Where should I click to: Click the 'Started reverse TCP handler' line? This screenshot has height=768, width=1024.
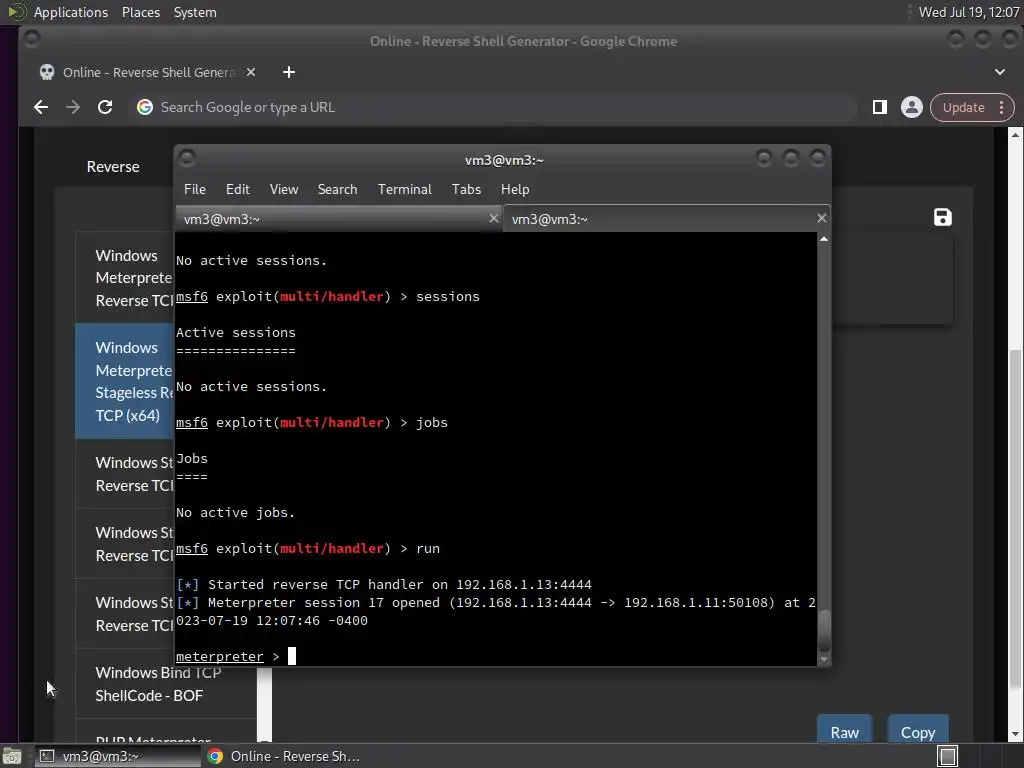pos(384,584)
